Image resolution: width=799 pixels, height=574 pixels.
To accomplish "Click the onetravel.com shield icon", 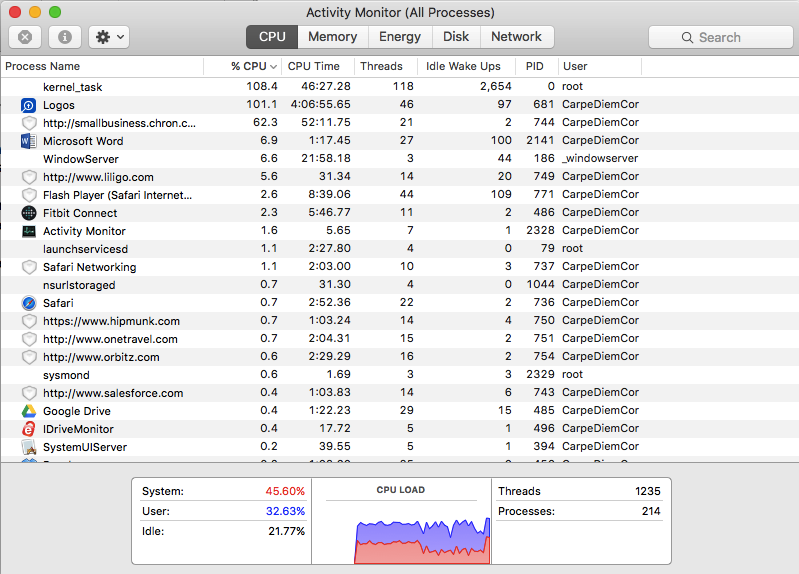I will click(x=29, y=339).
